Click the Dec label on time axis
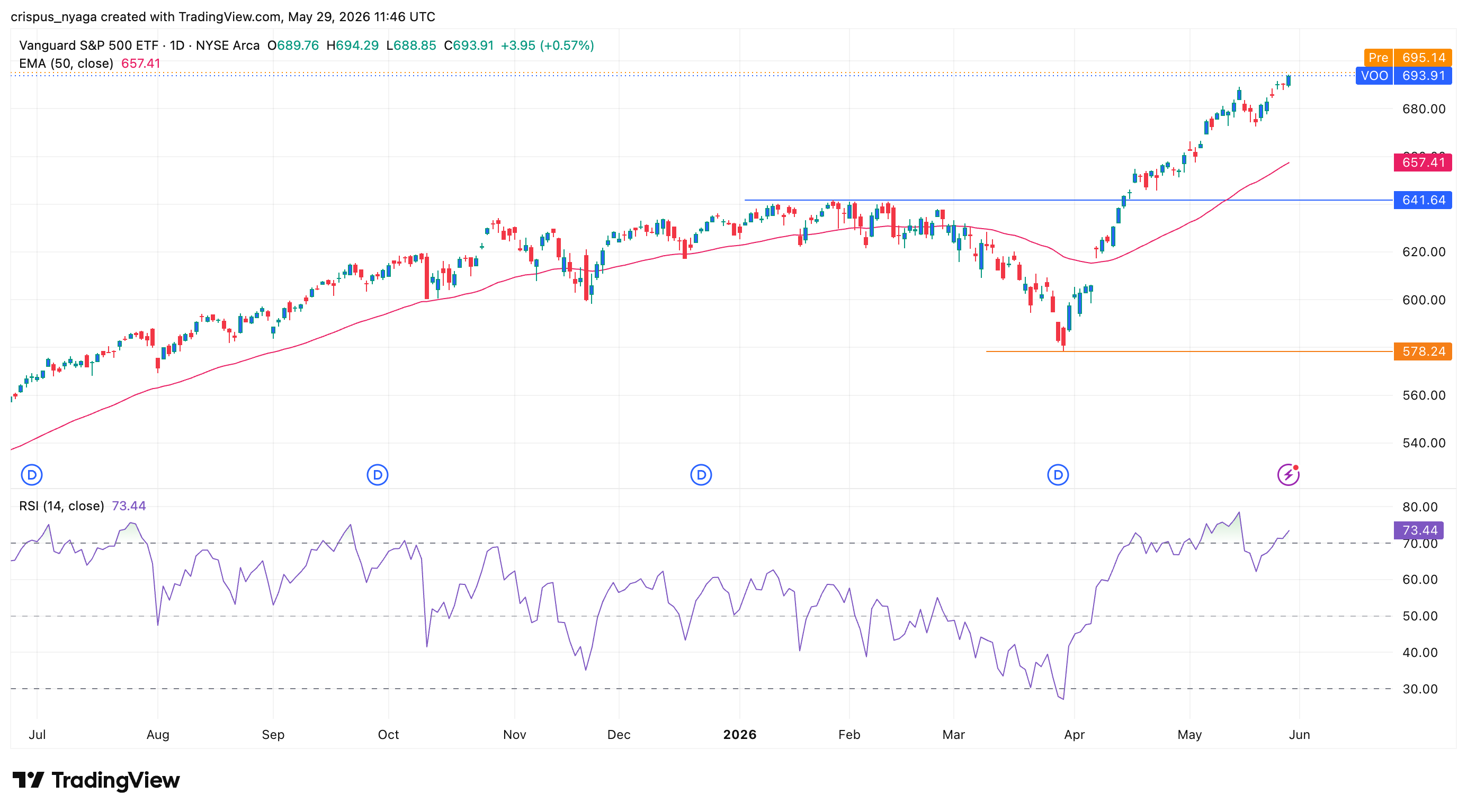The image size is (1467, 812). point(619,735)
